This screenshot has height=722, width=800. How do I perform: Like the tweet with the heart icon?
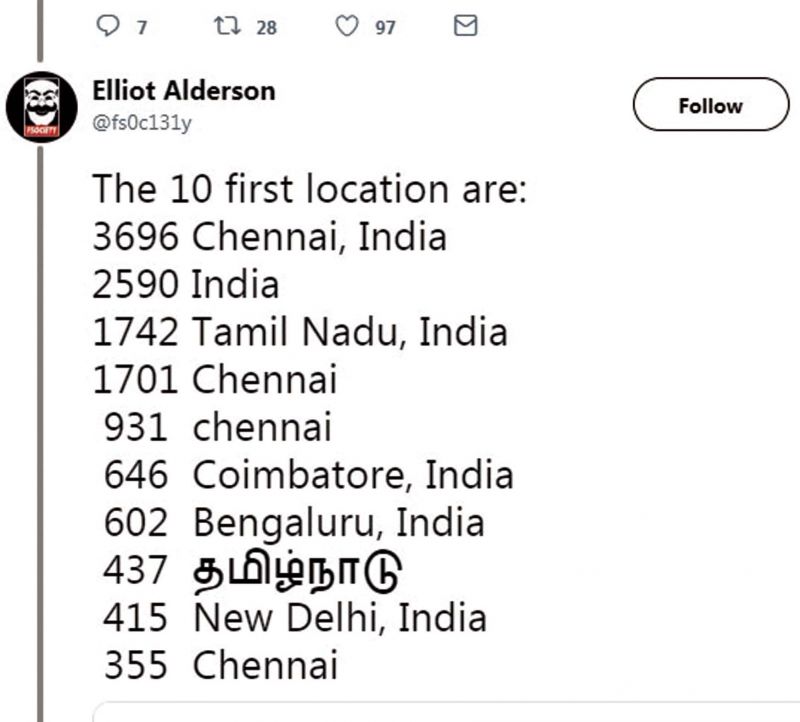coord(346,26)
